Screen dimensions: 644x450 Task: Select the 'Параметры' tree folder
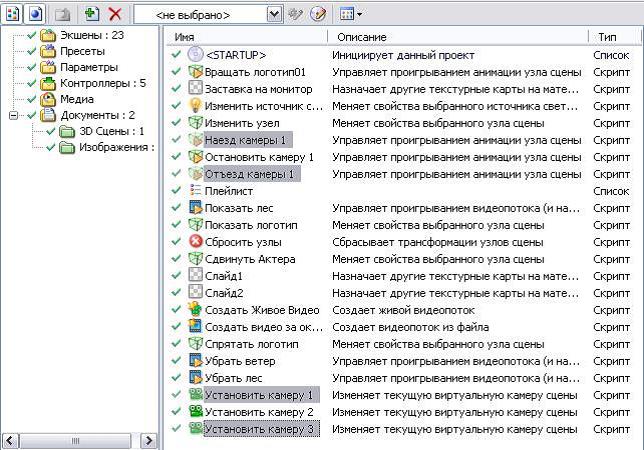(89, 67)
